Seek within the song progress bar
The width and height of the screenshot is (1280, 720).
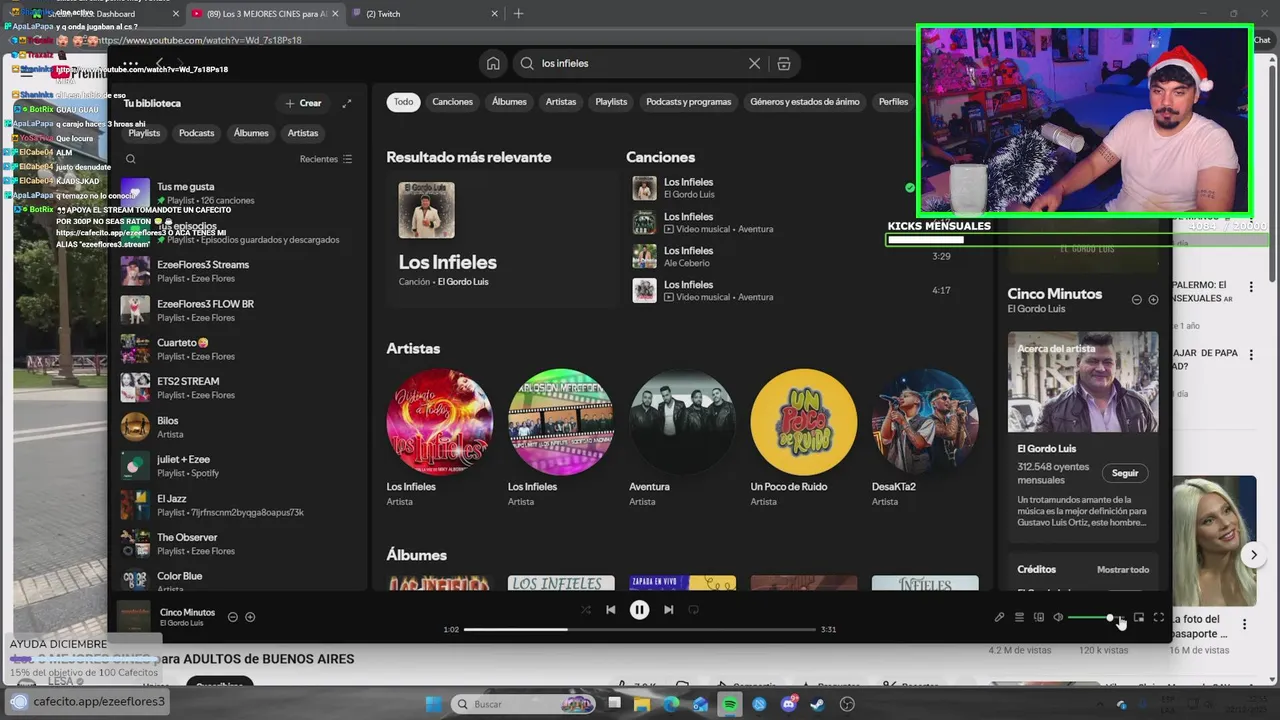coord(640,629)
